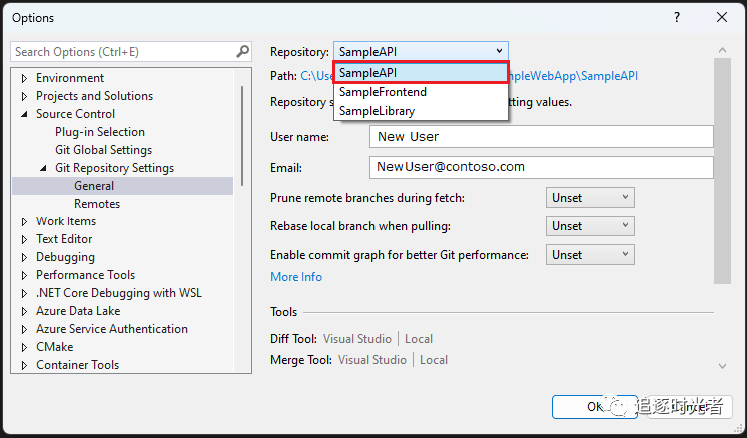Image resolution: width=747 pixels, height=438 pixels.
Task: Click the right panel scroll down arrow
Action: click(722, 366)
